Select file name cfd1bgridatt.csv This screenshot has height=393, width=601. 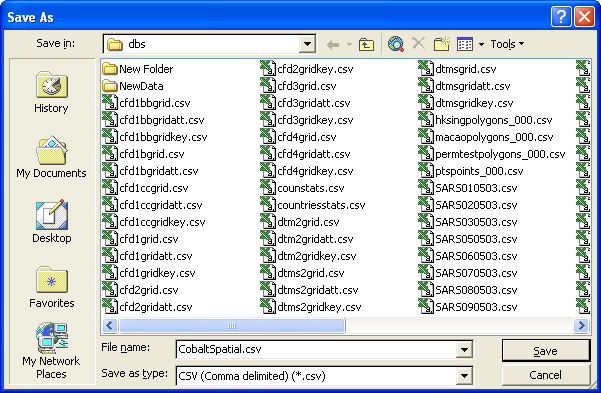click(159, 171)
